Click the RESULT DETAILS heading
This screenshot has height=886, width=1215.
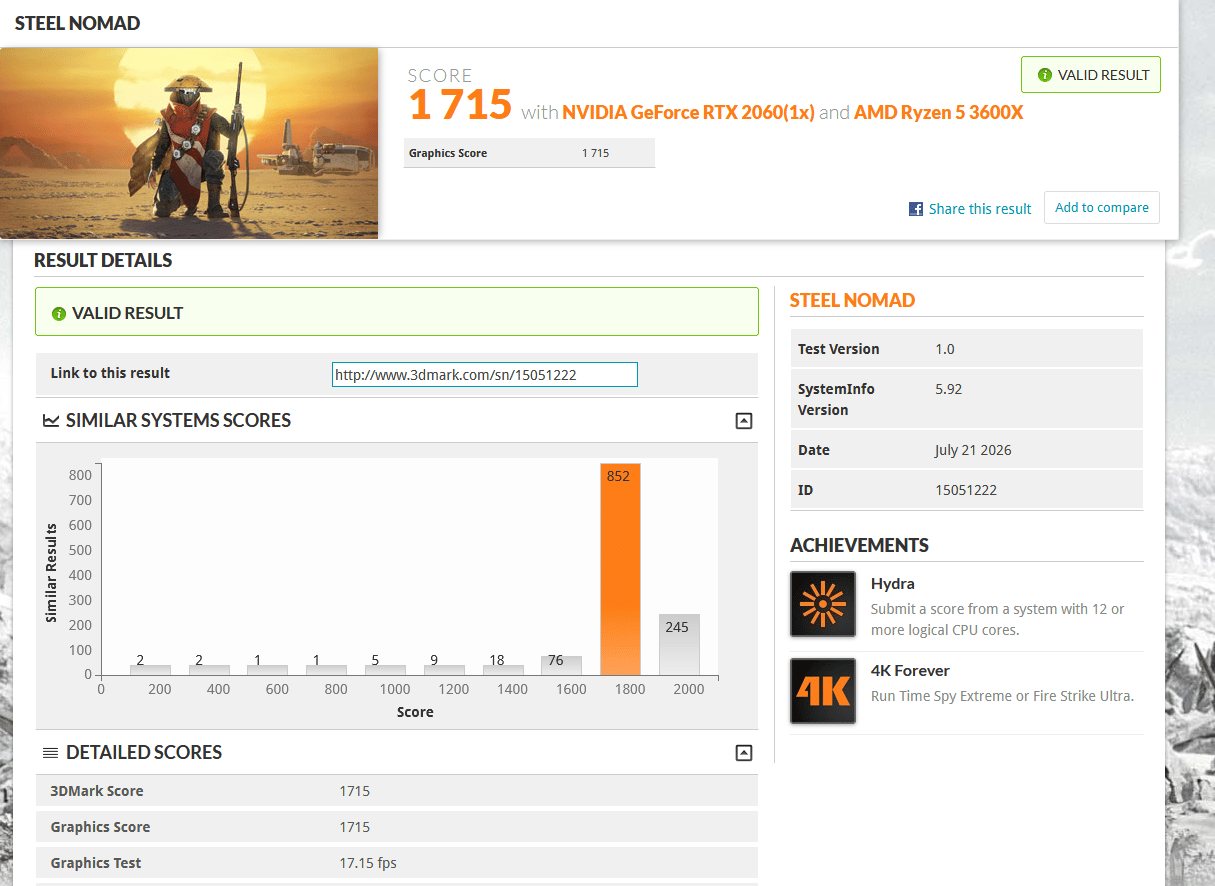click(x=103, y=260)
